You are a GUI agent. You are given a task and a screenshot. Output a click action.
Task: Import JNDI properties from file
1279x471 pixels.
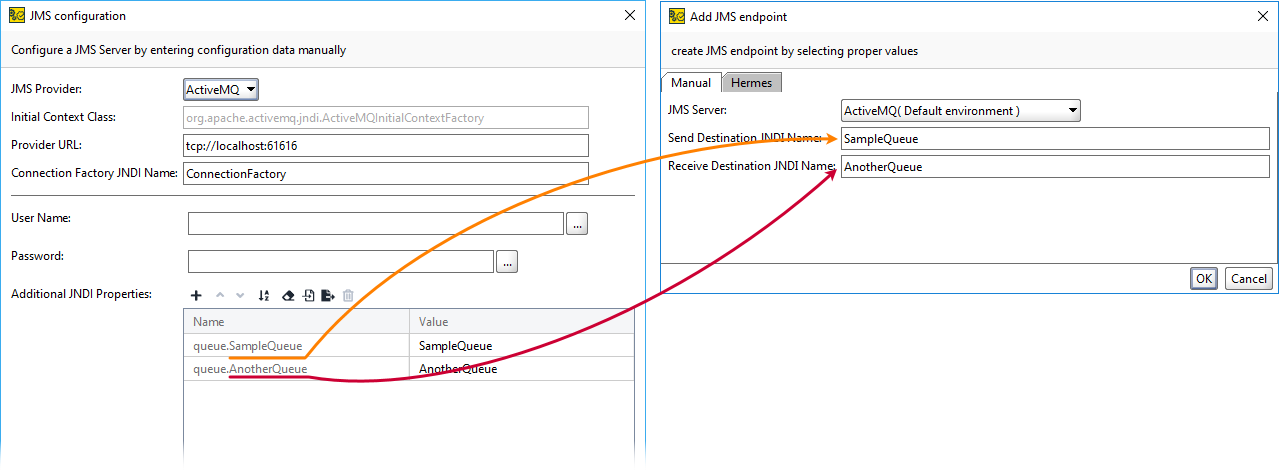[x=308, y=295]
